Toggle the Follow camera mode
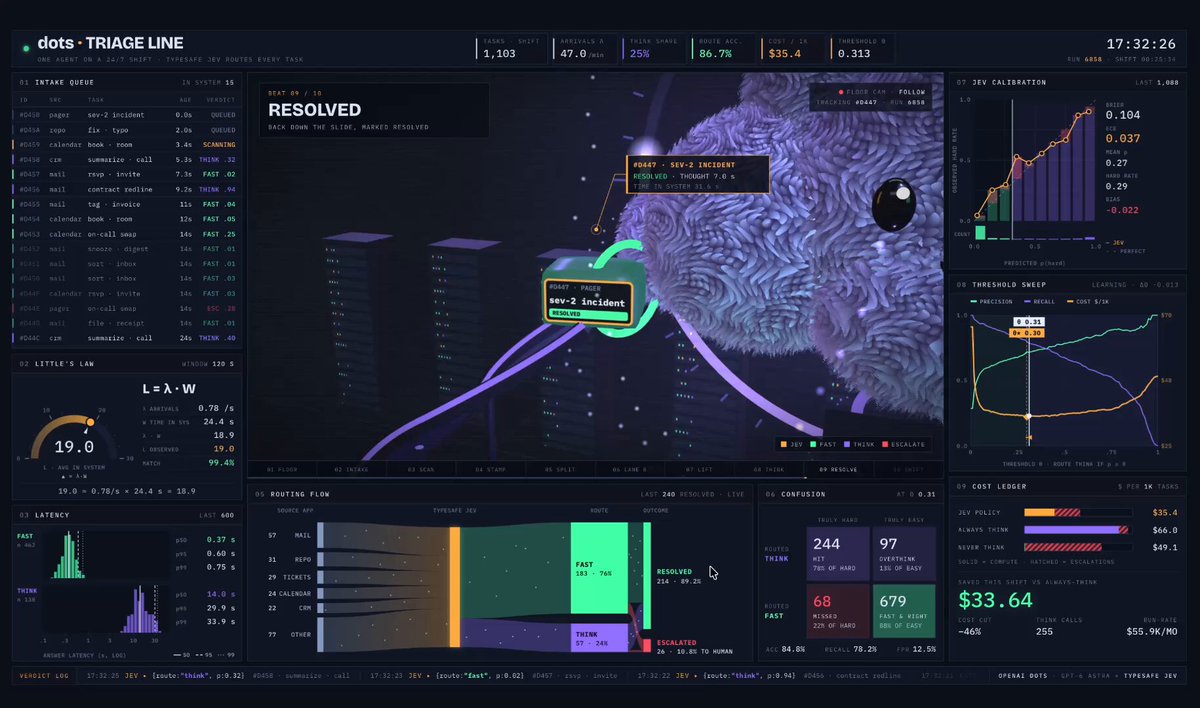The width and height of the screenshot is (1200, 708). click(x=912, y=91)
